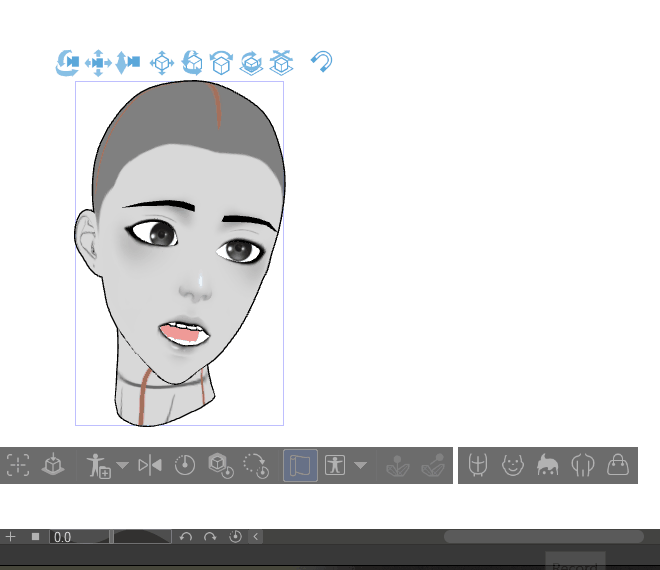Select the camera rotate manipulator icon
This screenshot has width=660, height=570.
coord(67,63)
